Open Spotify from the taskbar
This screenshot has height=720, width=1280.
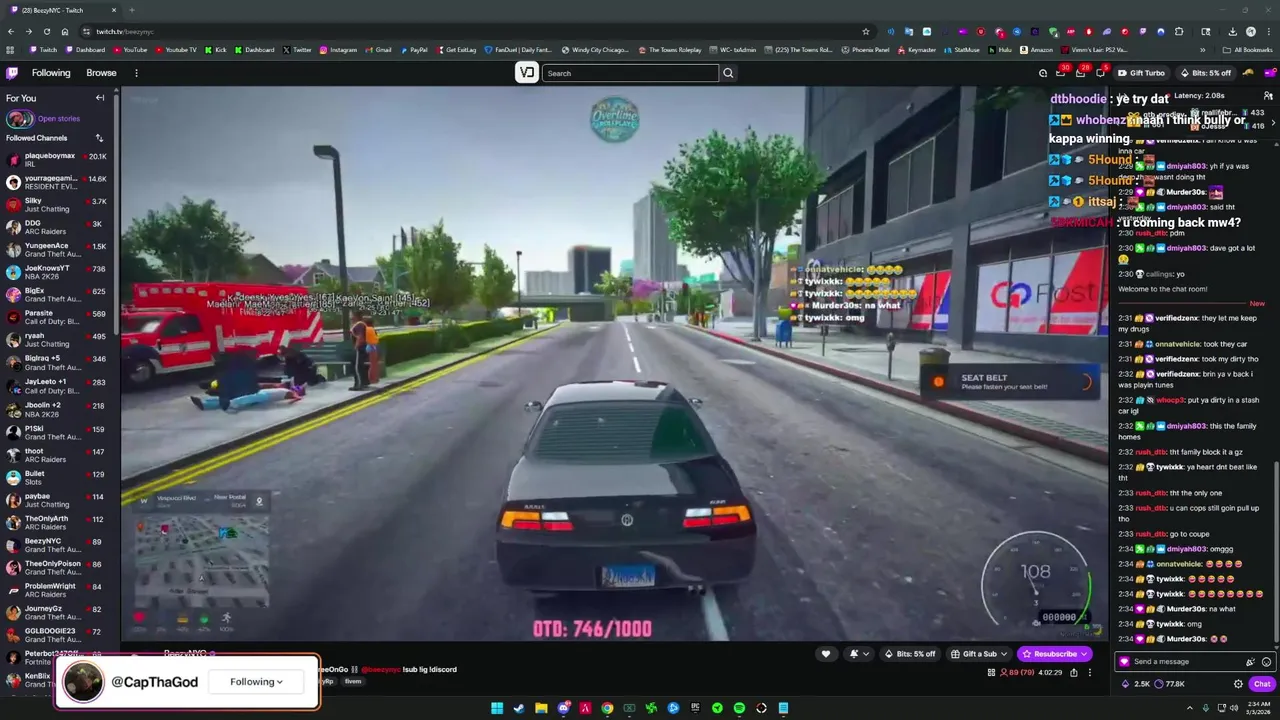pyautogui.click(x=739, y=708)
